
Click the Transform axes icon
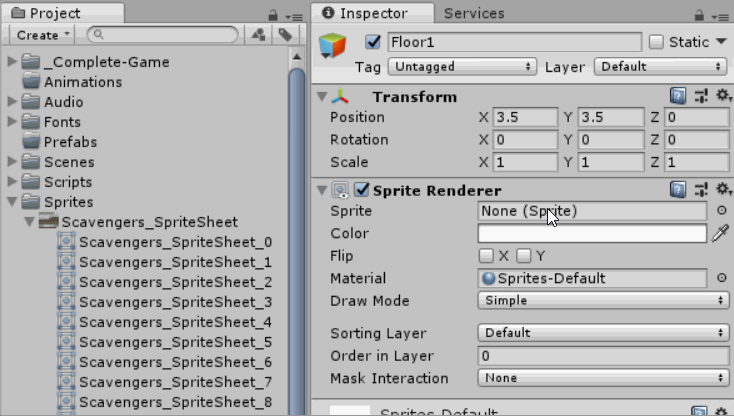click(340, 96)
